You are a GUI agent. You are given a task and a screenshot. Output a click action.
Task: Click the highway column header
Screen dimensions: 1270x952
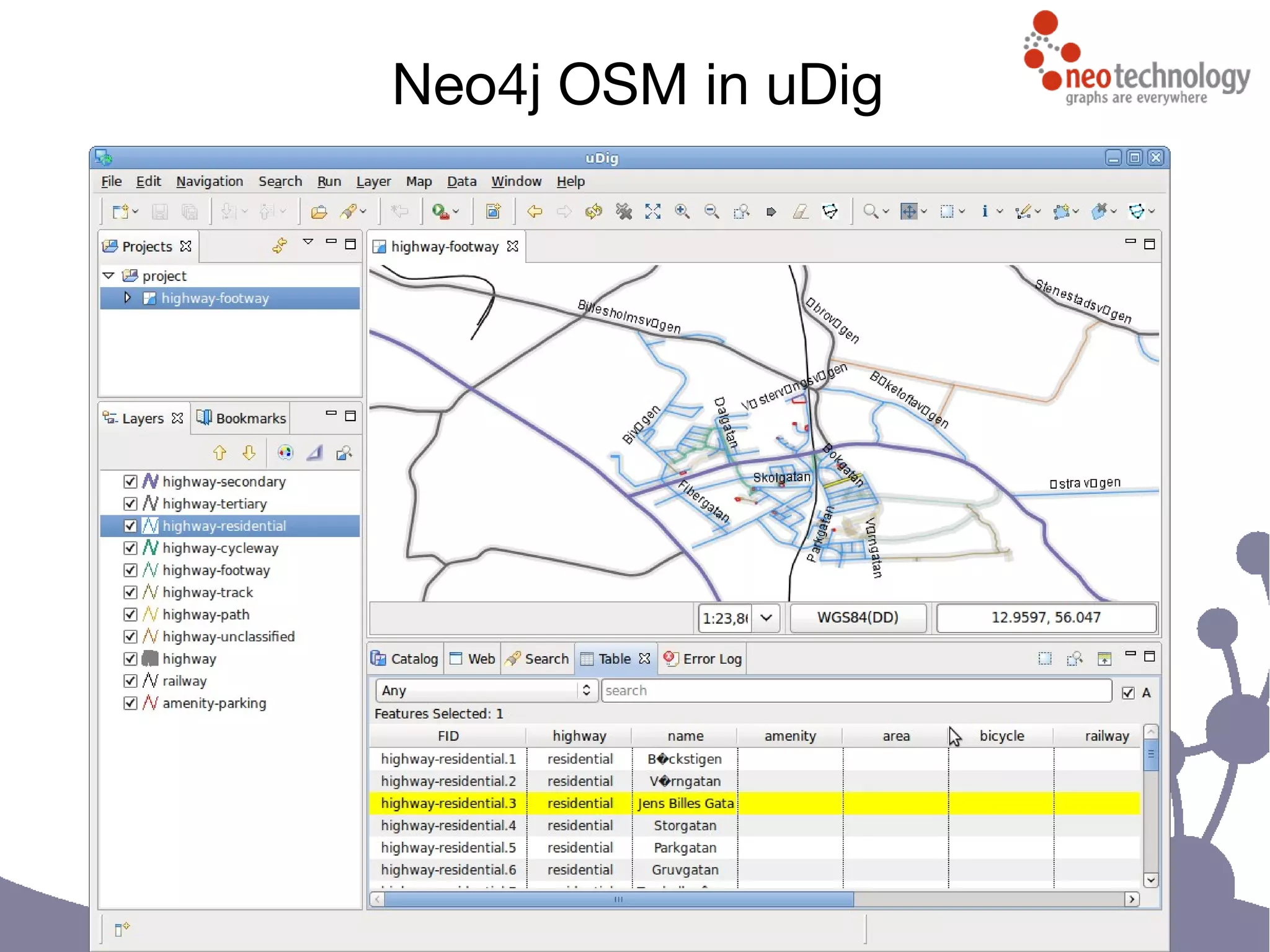(579, 736)
